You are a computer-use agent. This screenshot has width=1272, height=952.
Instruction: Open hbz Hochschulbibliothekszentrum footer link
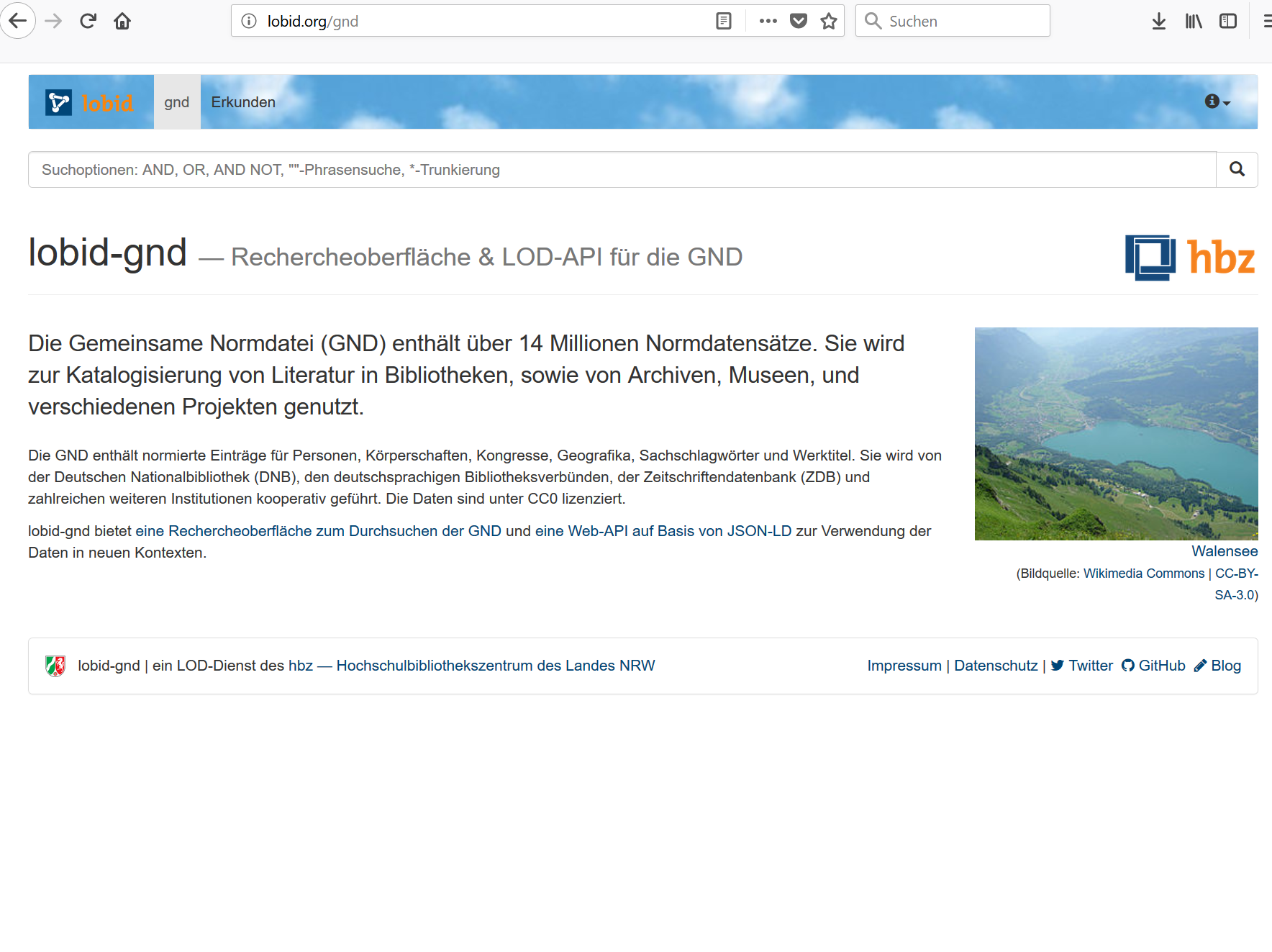(x=472, y=666)
